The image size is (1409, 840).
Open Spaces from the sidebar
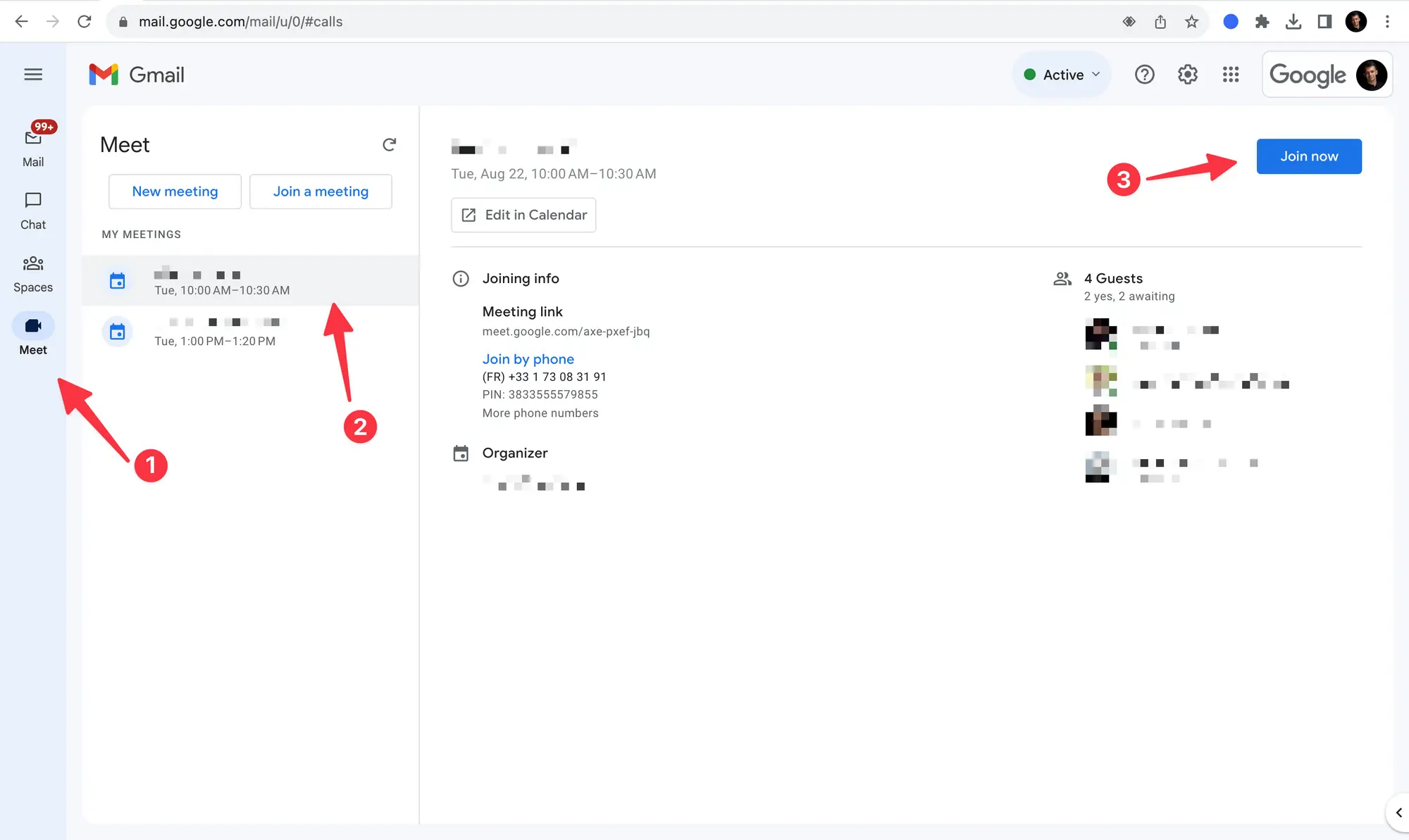click(x=32, y=270)
